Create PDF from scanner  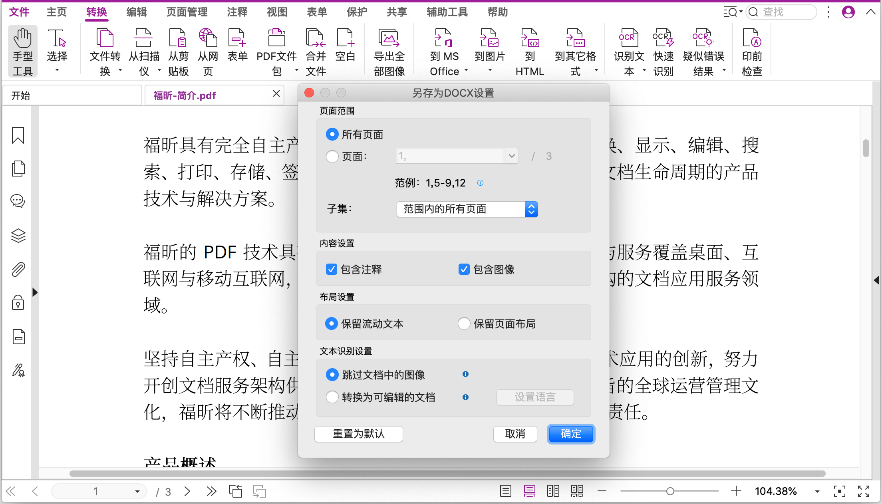[x=143, y=51]
